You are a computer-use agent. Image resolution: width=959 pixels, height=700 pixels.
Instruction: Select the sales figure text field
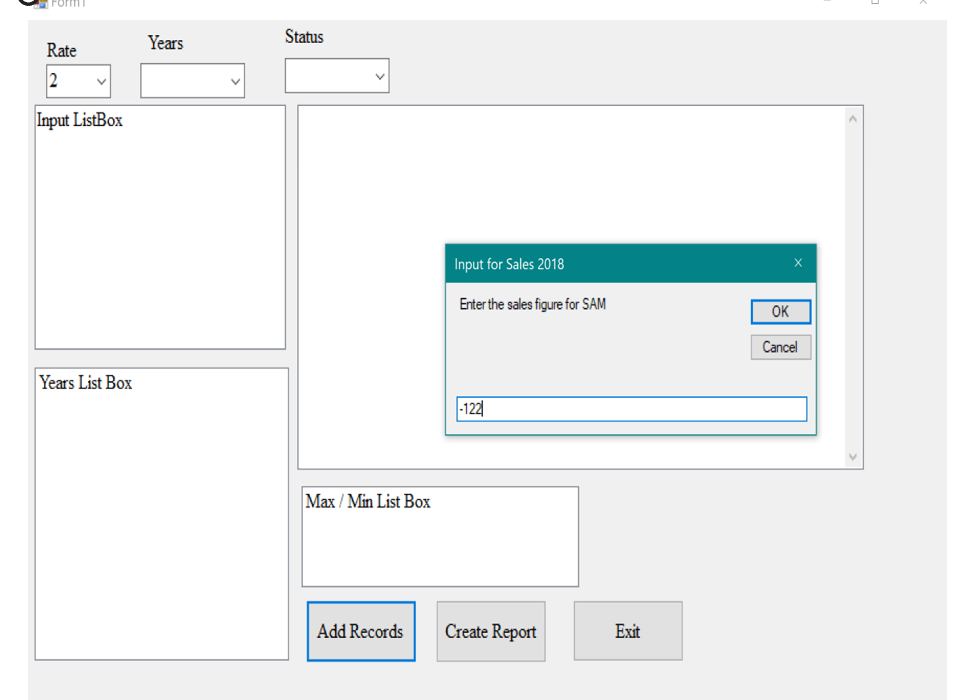coord(630,408)
